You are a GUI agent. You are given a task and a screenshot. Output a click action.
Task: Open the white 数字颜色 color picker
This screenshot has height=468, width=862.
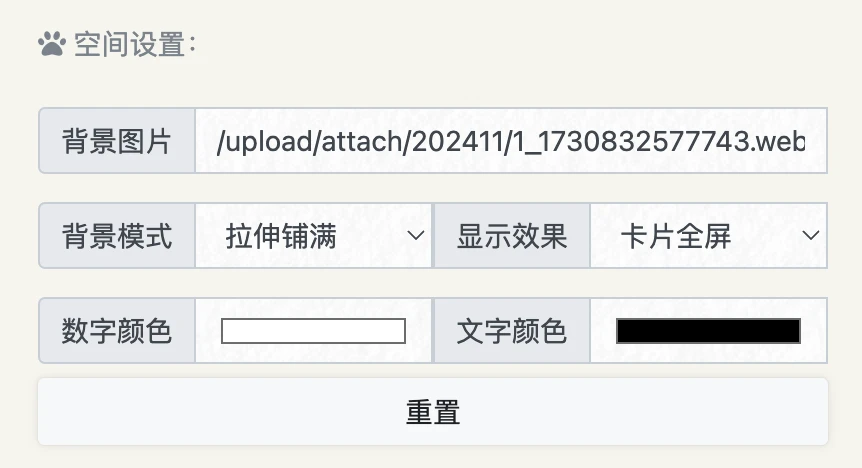[x=313, y=331]
